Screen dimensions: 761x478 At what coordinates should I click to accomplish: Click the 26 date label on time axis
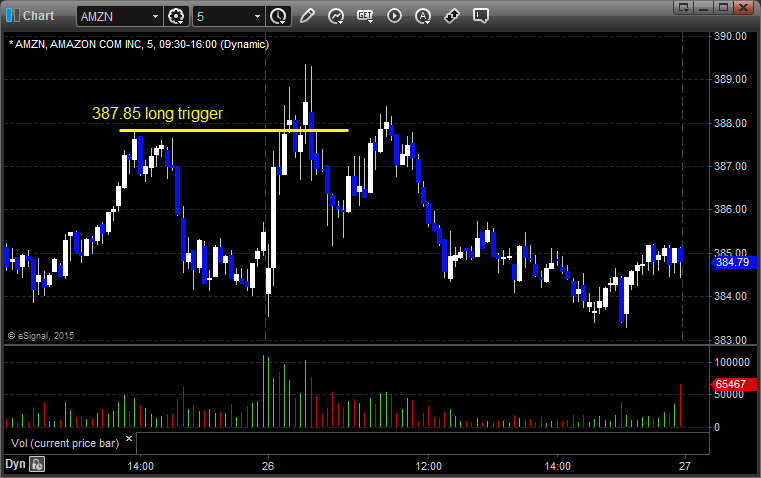tap(268, 466)
